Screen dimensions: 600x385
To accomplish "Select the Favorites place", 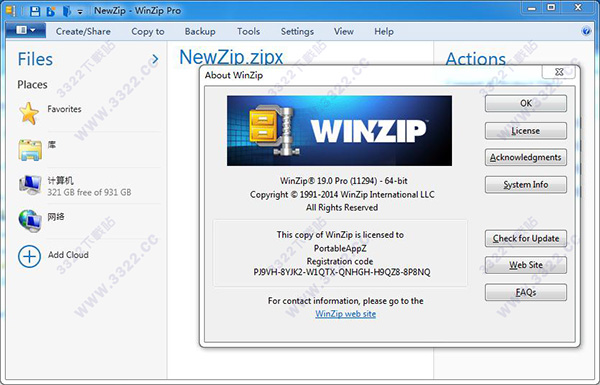I will pyautogui.click(x=64, y=109).
